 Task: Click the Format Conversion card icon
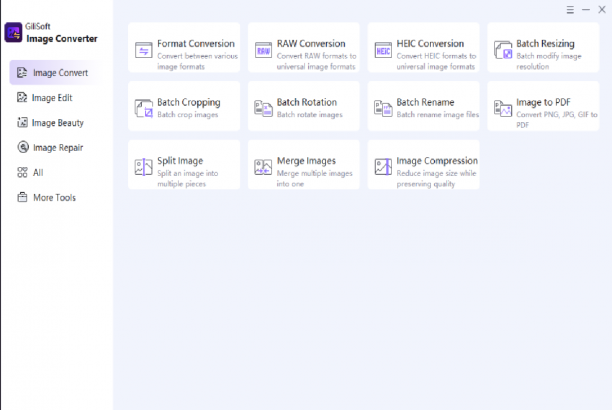coord(144,50)
